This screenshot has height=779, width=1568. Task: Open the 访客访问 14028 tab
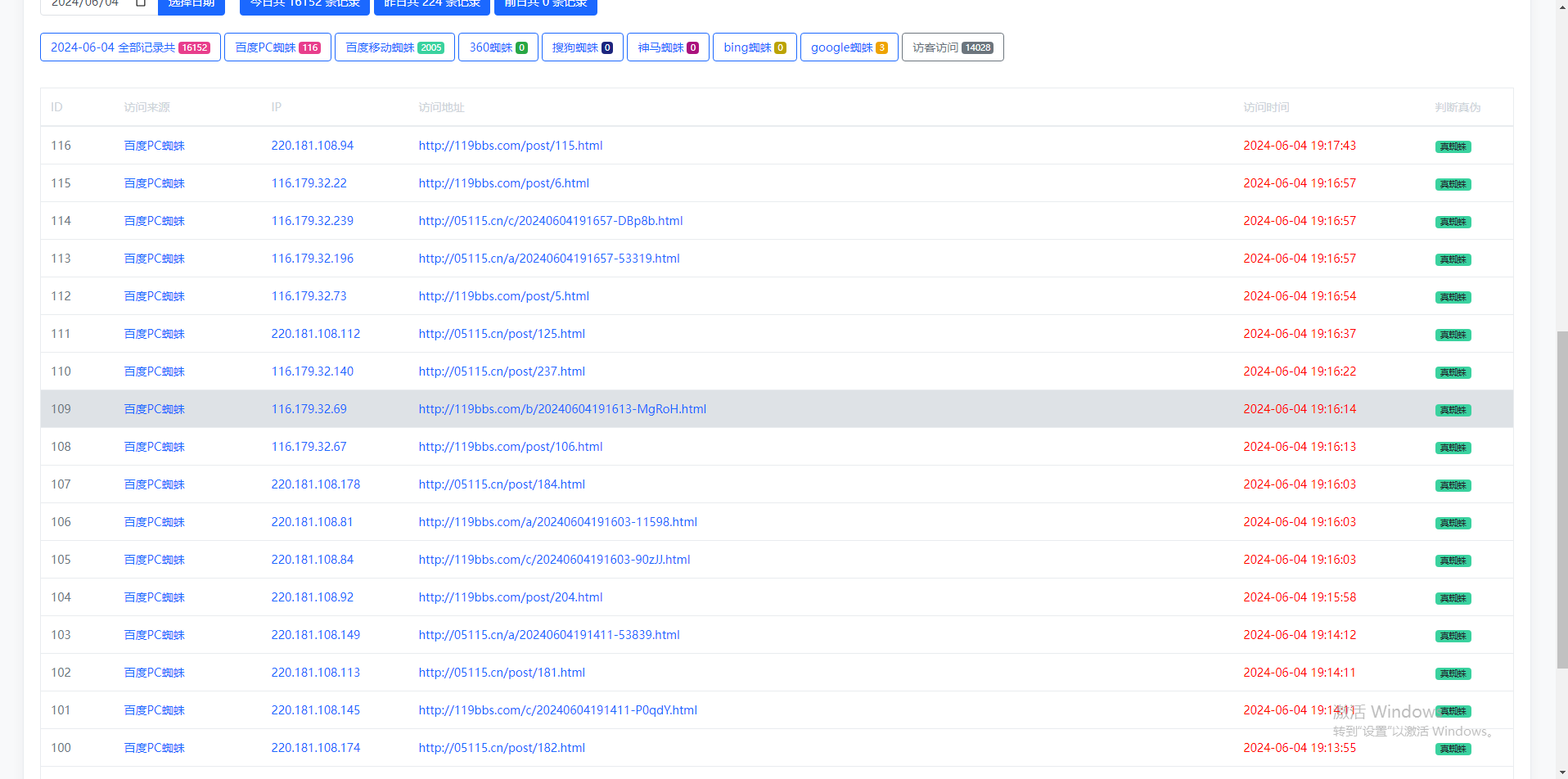pyautogui.click(x=953, y=47)
